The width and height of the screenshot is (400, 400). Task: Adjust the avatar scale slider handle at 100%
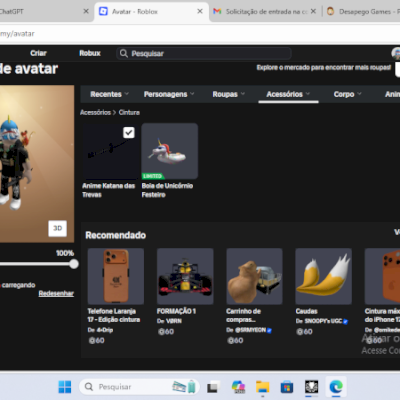(x=74, y=264)
